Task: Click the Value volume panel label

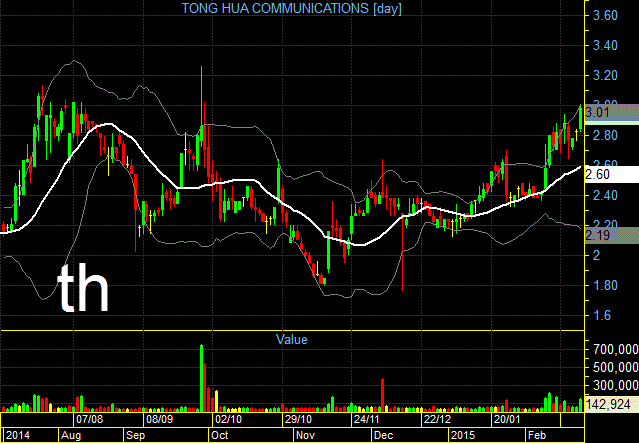Action: coord(291,339)
